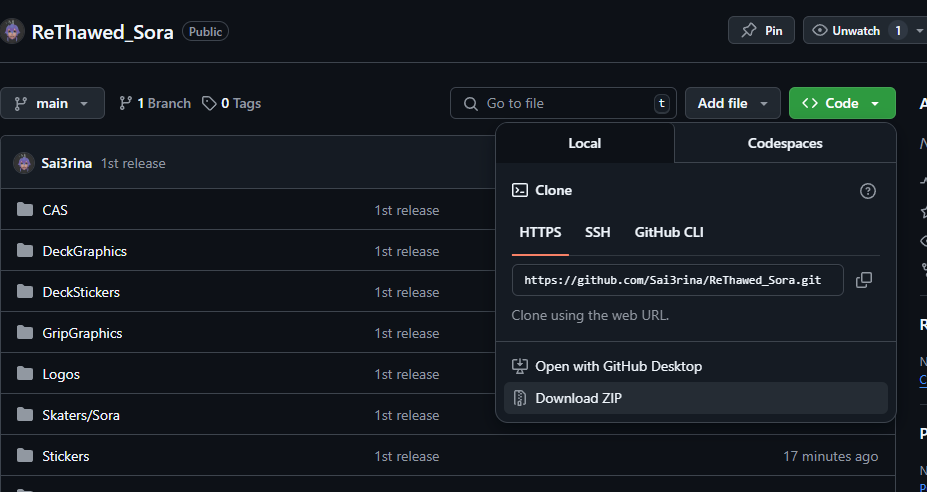Click the repository owner avatar by ReThawed_Sora

(13, 31)
